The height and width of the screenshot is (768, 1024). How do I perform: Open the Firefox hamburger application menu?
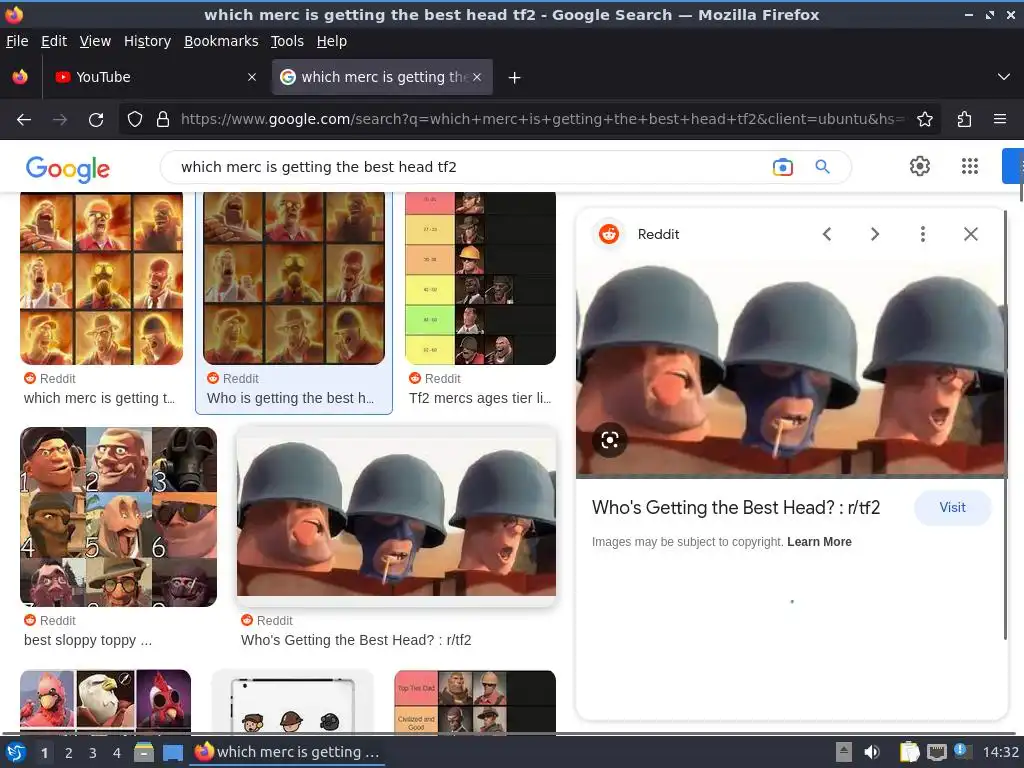1000,120
